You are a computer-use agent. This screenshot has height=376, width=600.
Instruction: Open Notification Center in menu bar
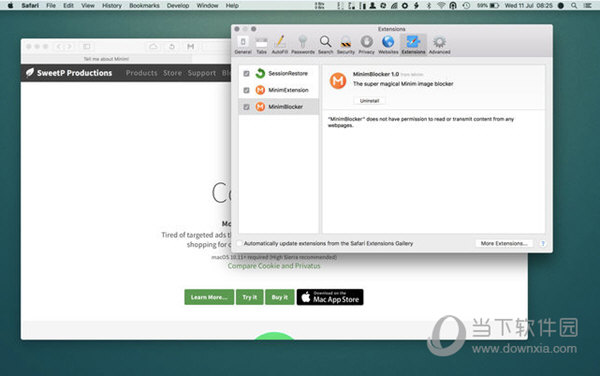tap(588, 5)
